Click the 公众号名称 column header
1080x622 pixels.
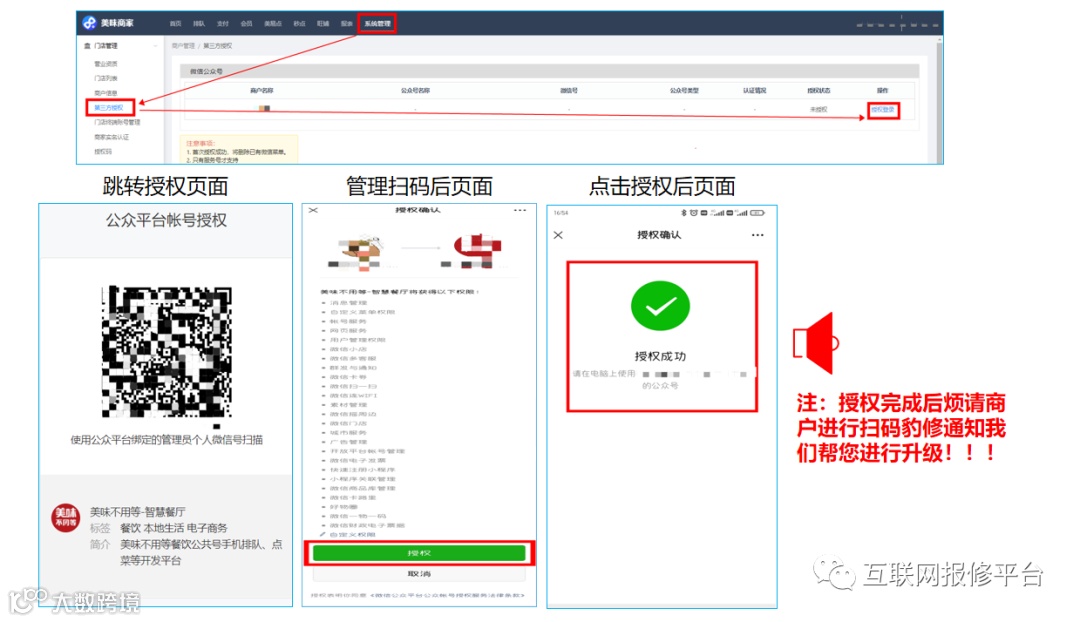(415, 90)
